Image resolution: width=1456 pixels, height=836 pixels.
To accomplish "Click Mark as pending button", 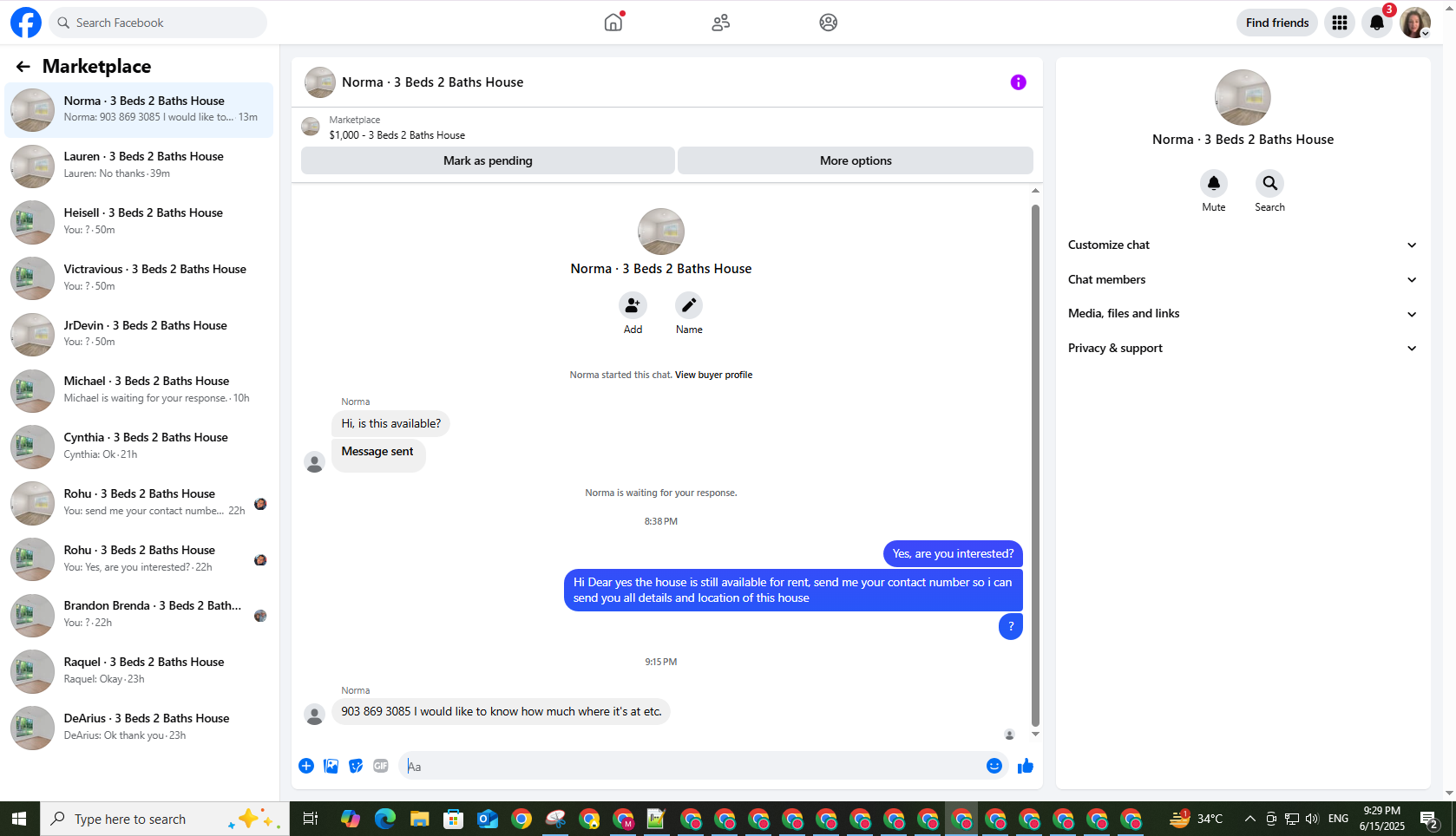I will pyautogui.click(x=488, y=160).
